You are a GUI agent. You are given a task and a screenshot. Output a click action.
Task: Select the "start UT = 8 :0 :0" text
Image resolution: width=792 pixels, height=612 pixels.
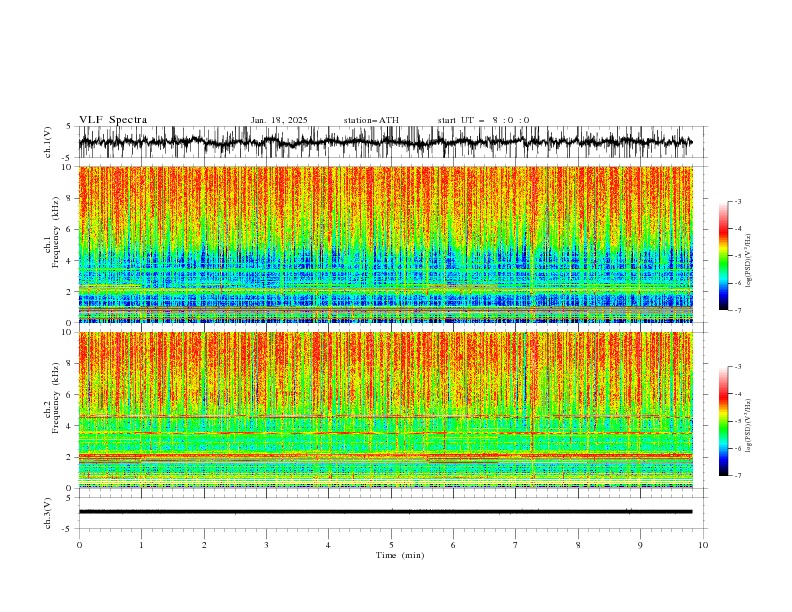pos(483,120)
